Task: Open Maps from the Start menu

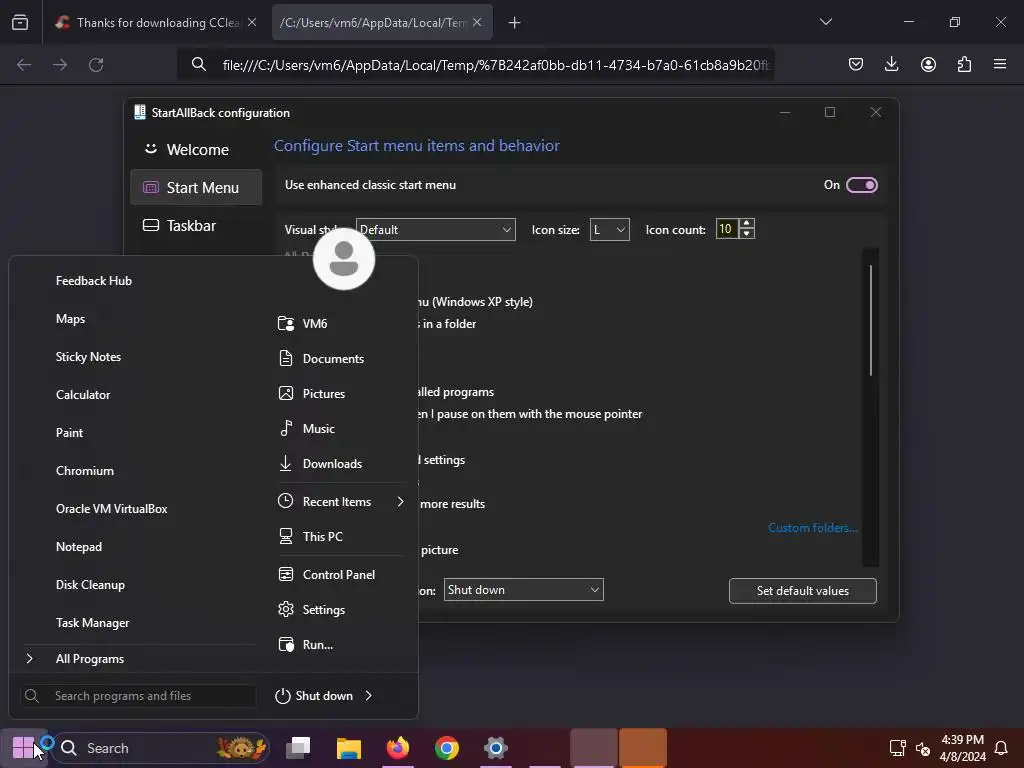Action: pos(70,319)
